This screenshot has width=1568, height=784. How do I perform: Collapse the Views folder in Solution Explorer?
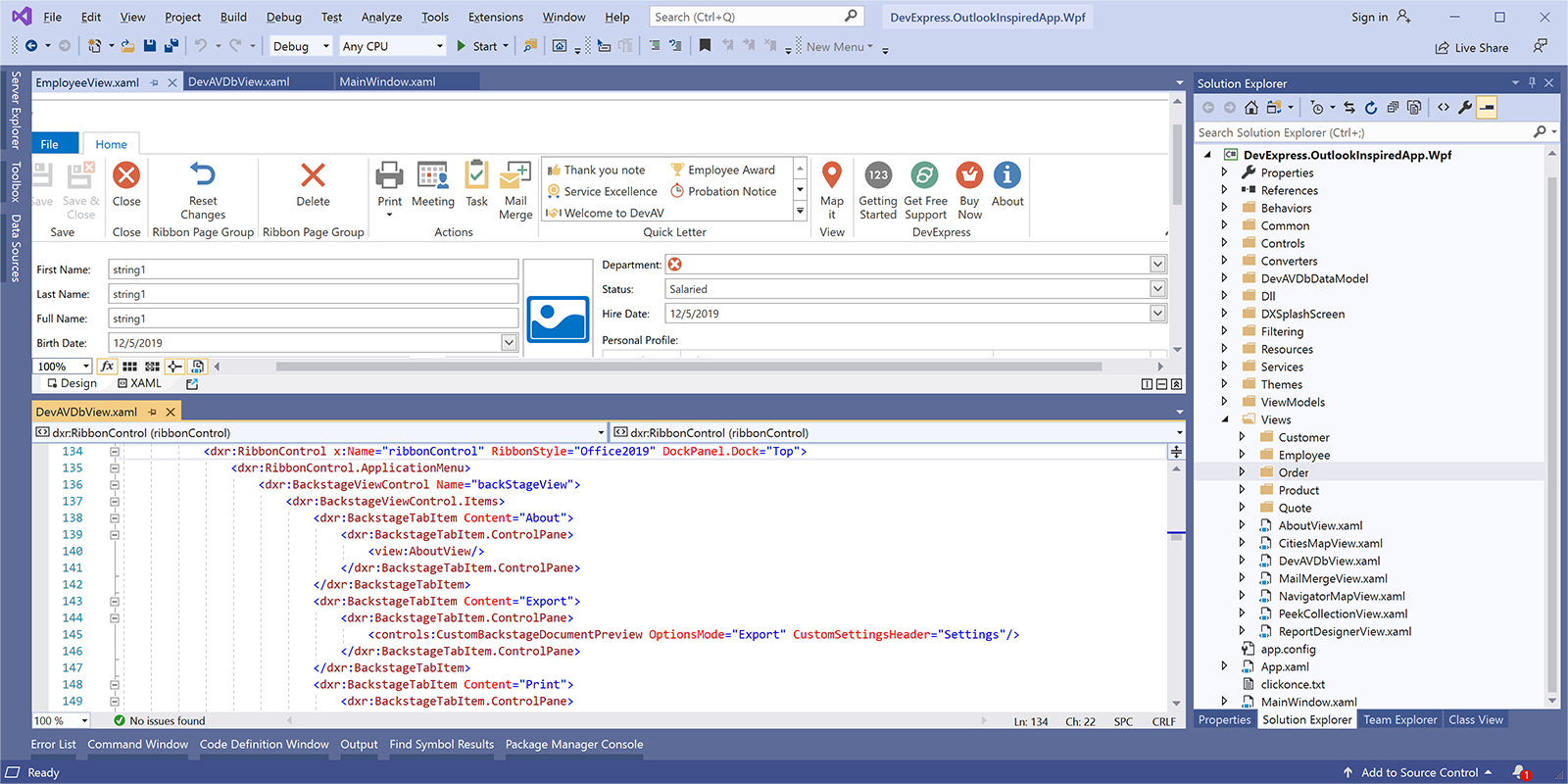1225,419
